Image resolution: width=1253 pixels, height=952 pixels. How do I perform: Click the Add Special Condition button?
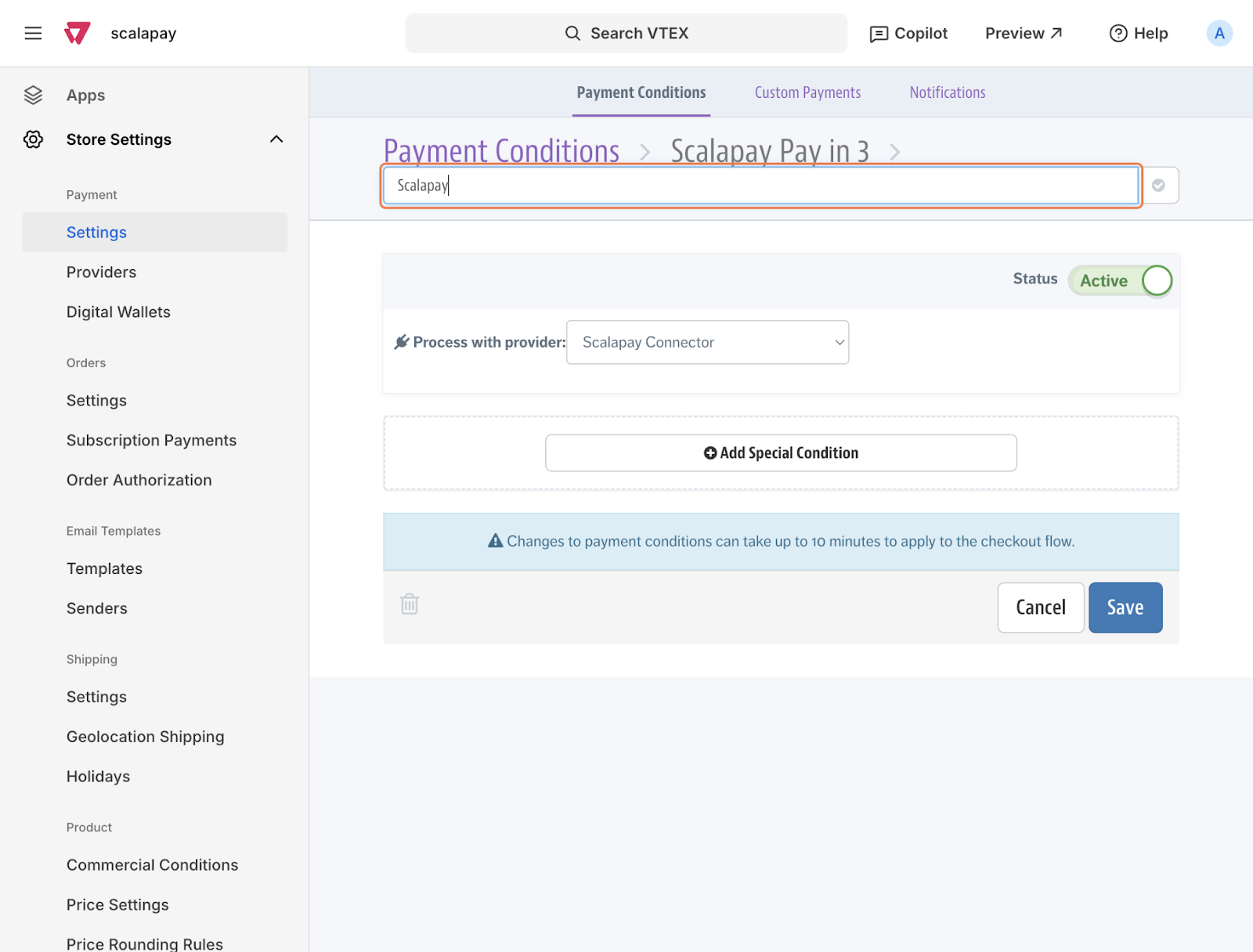(x=781, y=453)
